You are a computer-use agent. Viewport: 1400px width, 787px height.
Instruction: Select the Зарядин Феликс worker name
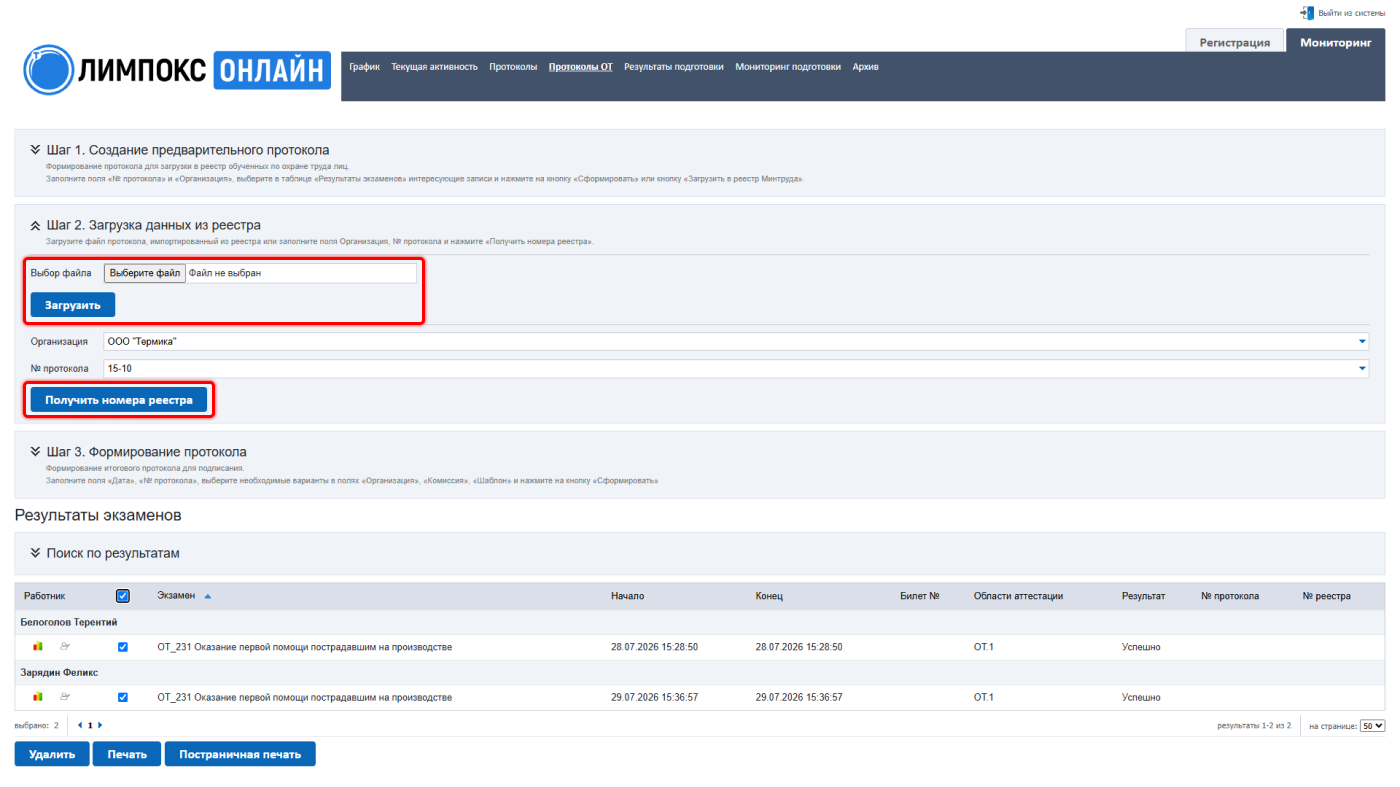point(59,672)
